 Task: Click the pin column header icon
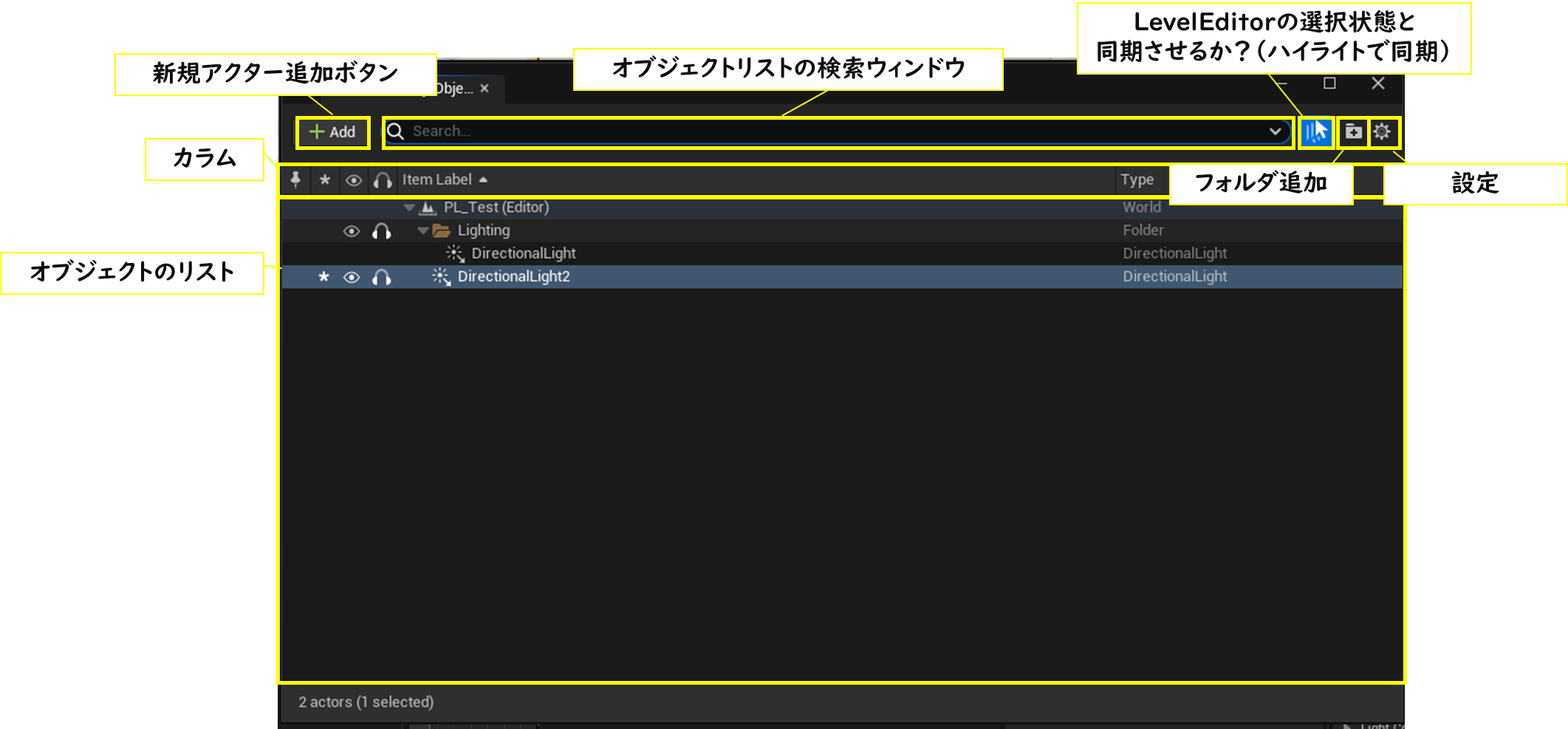295,180
